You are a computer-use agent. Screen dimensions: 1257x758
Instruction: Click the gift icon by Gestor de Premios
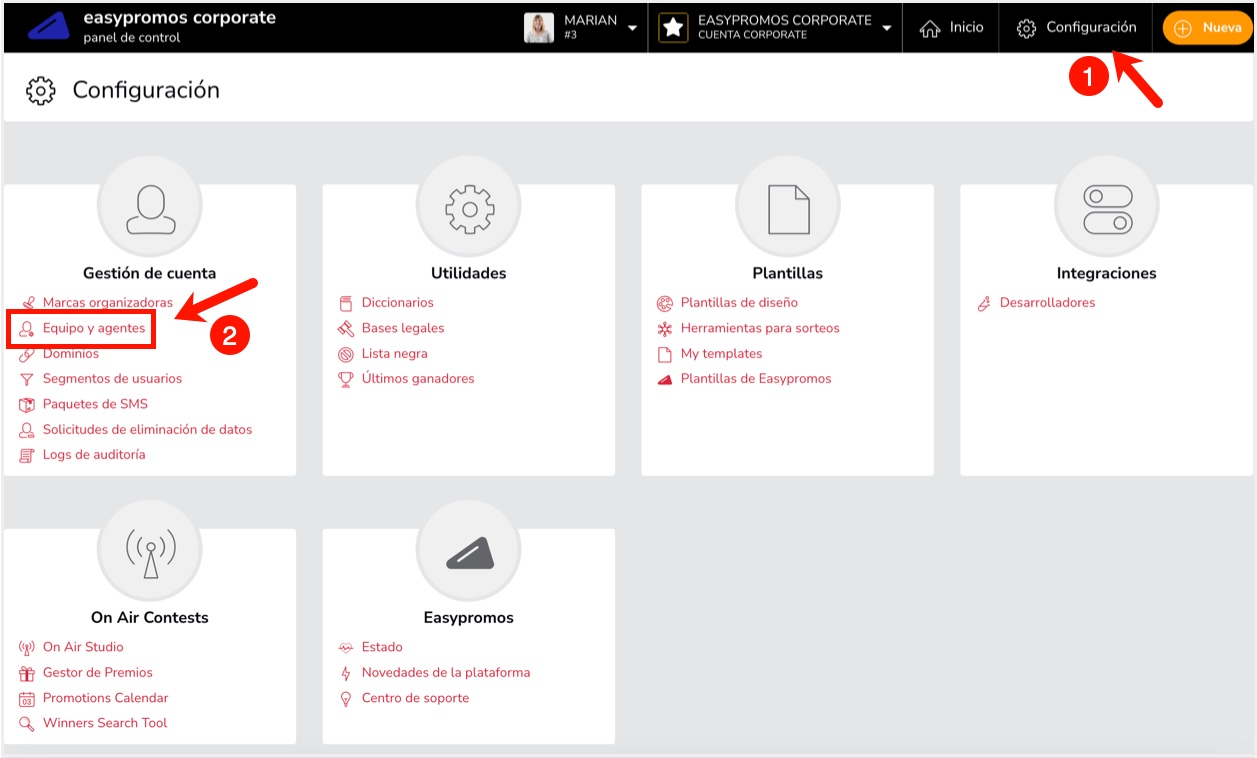pos(27,673)
